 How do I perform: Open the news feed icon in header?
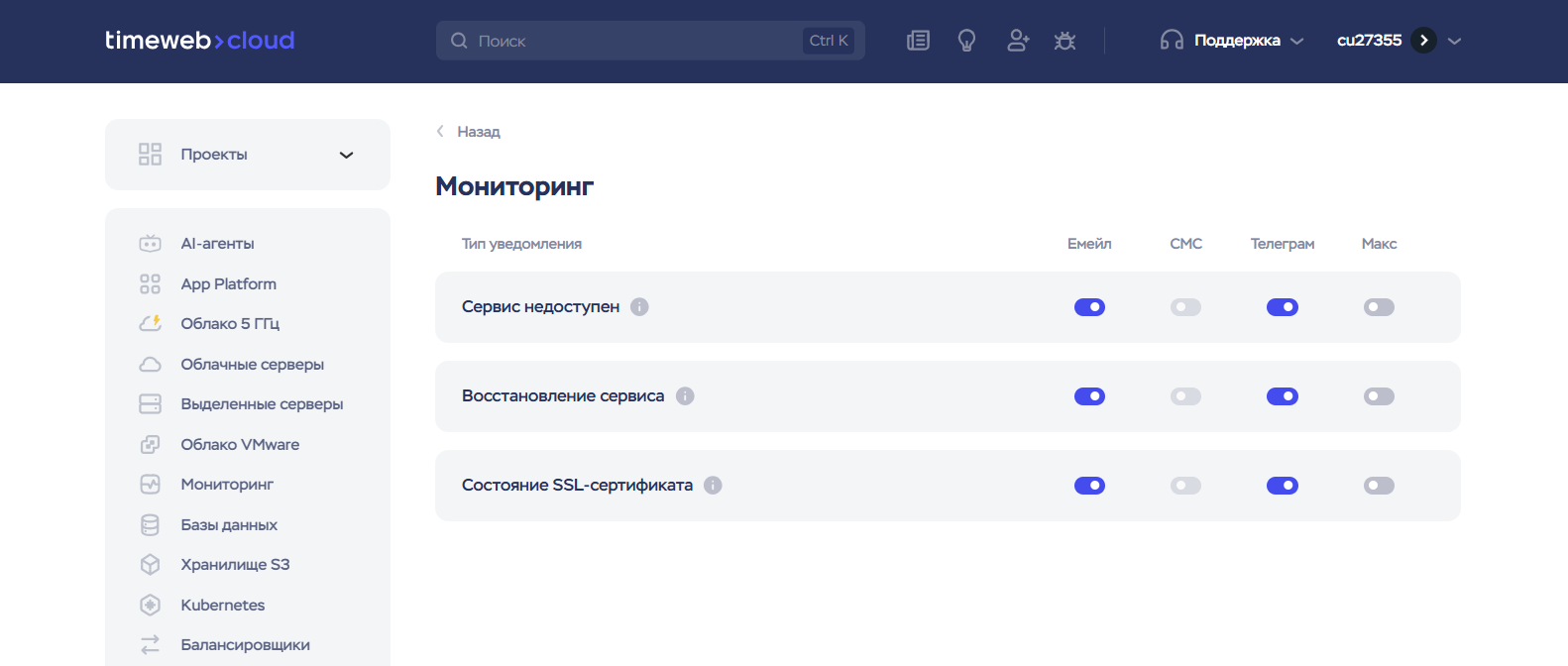918,41
